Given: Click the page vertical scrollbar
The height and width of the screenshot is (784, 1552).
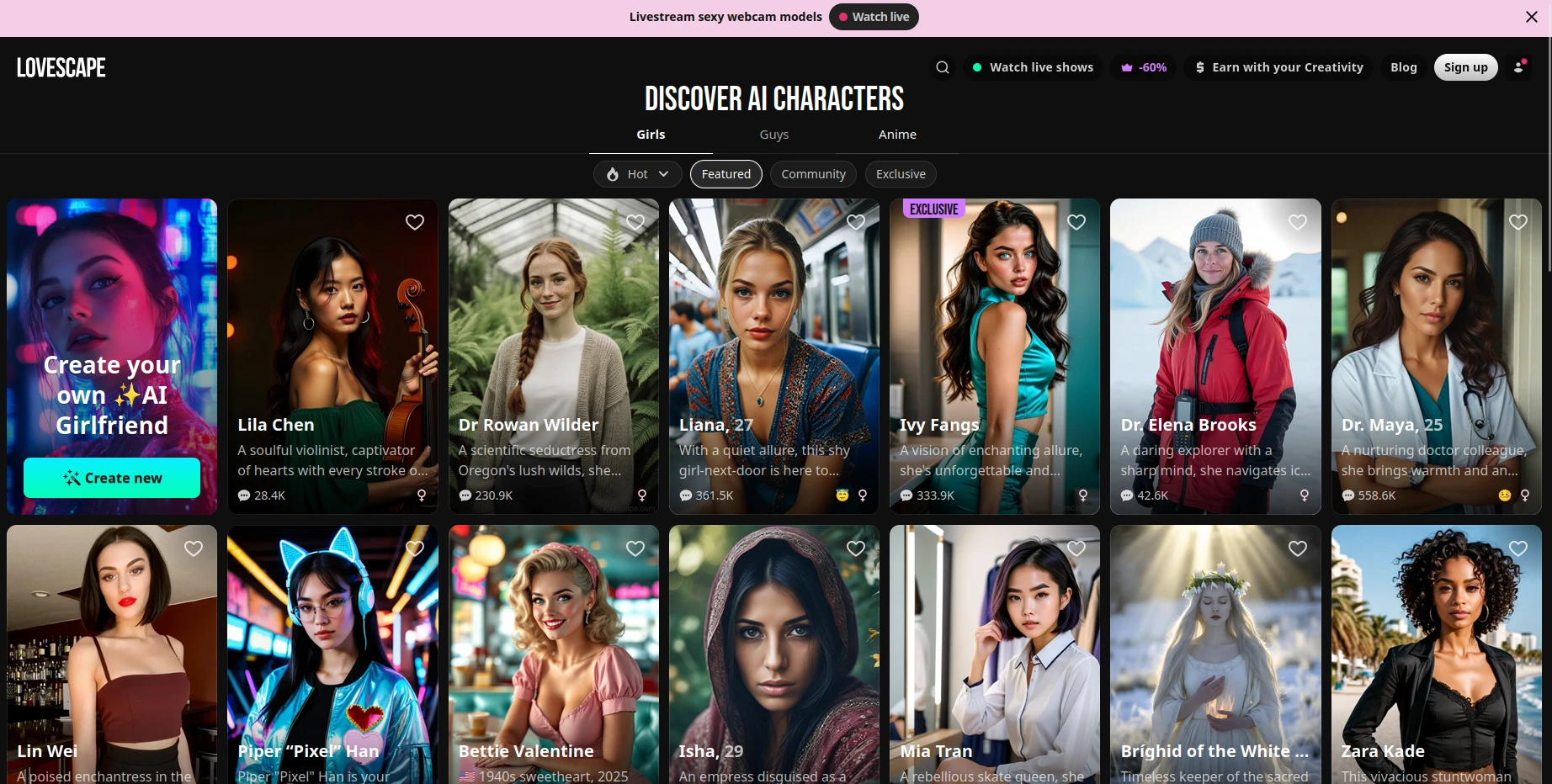Looking at the screenshot, I should click(x=1549, y=156).
